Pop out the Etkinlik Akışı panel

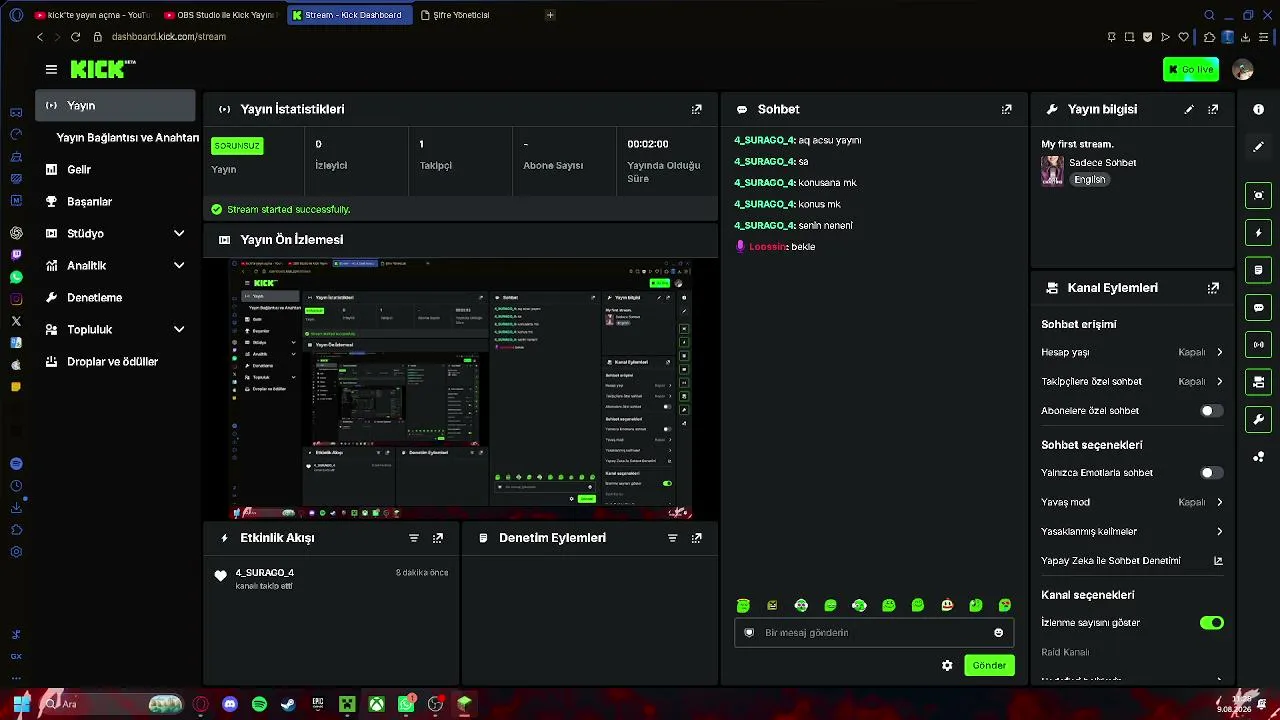(x=438, y=538)
